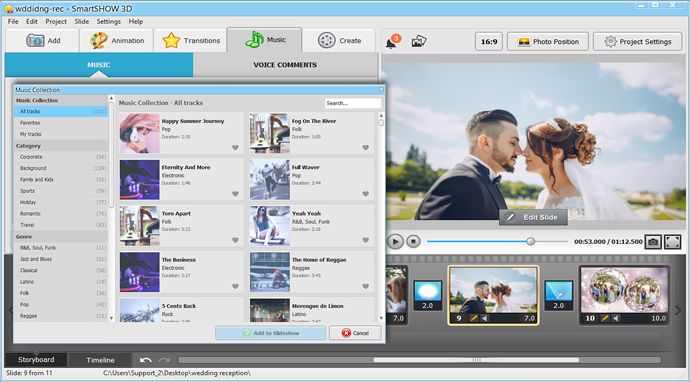Screen dimensions: 690x382
Task: Select Favorites in Music Collection
Action: [x=61, y=123]
